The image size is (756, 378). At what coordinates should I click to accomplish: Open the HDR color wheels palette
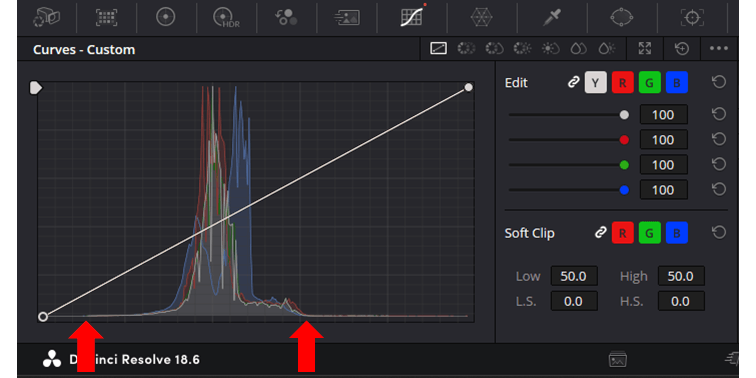pos(226,17)
